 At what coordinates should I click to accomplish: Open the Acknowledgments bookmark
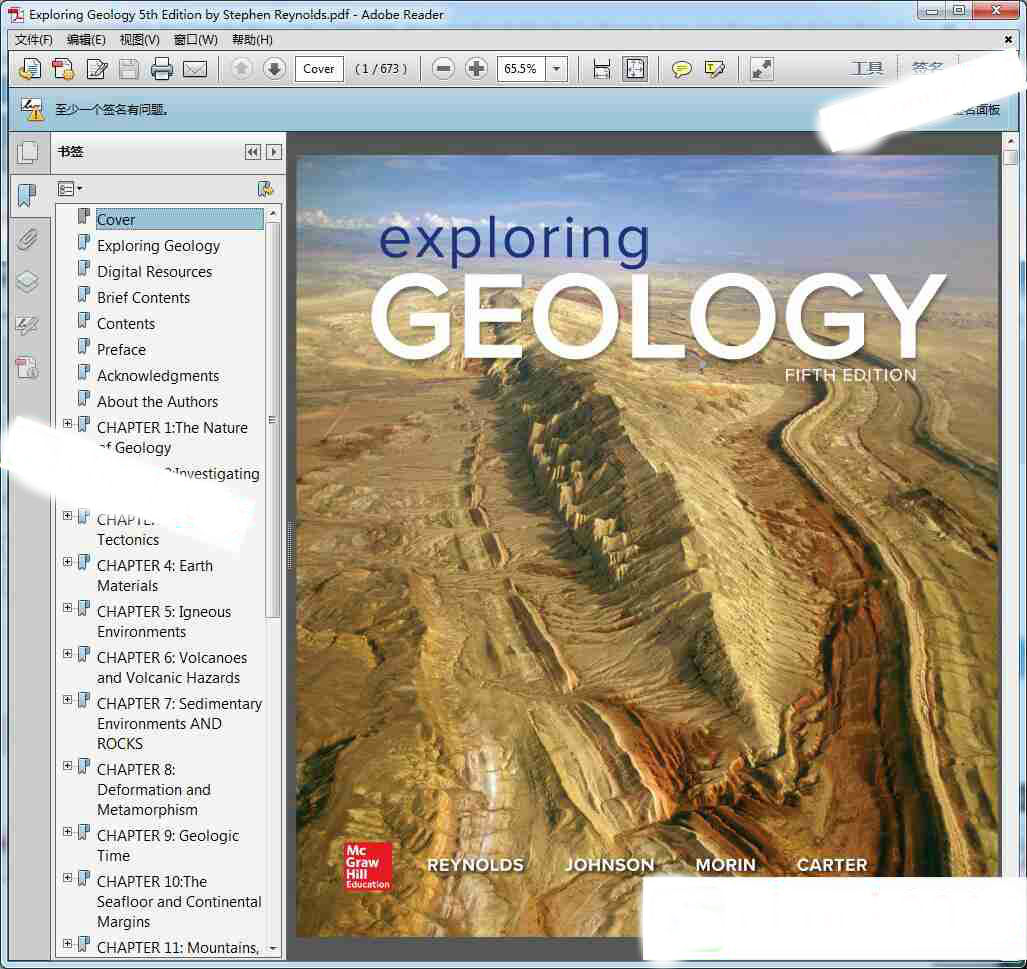click(x=158, y=375)
